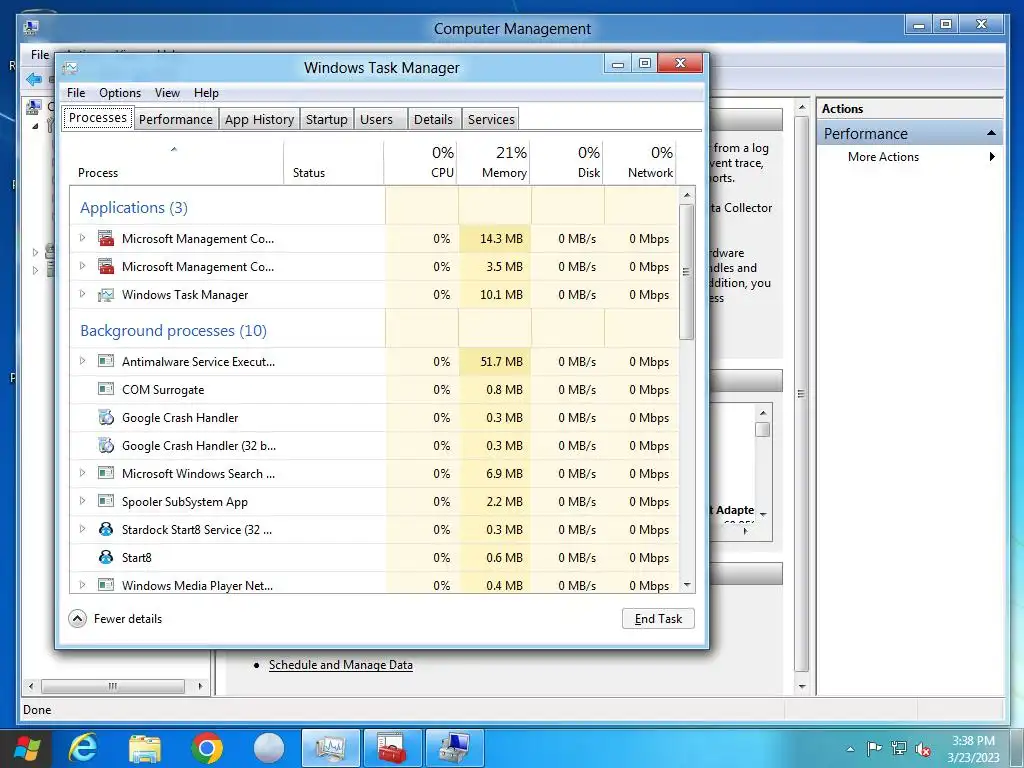Image resolution: width=1024 pixels, height=768 pixels.
Task: Click first Microsoft Management Console row icon
Action: pyautogui.click(x=106, y=238)
